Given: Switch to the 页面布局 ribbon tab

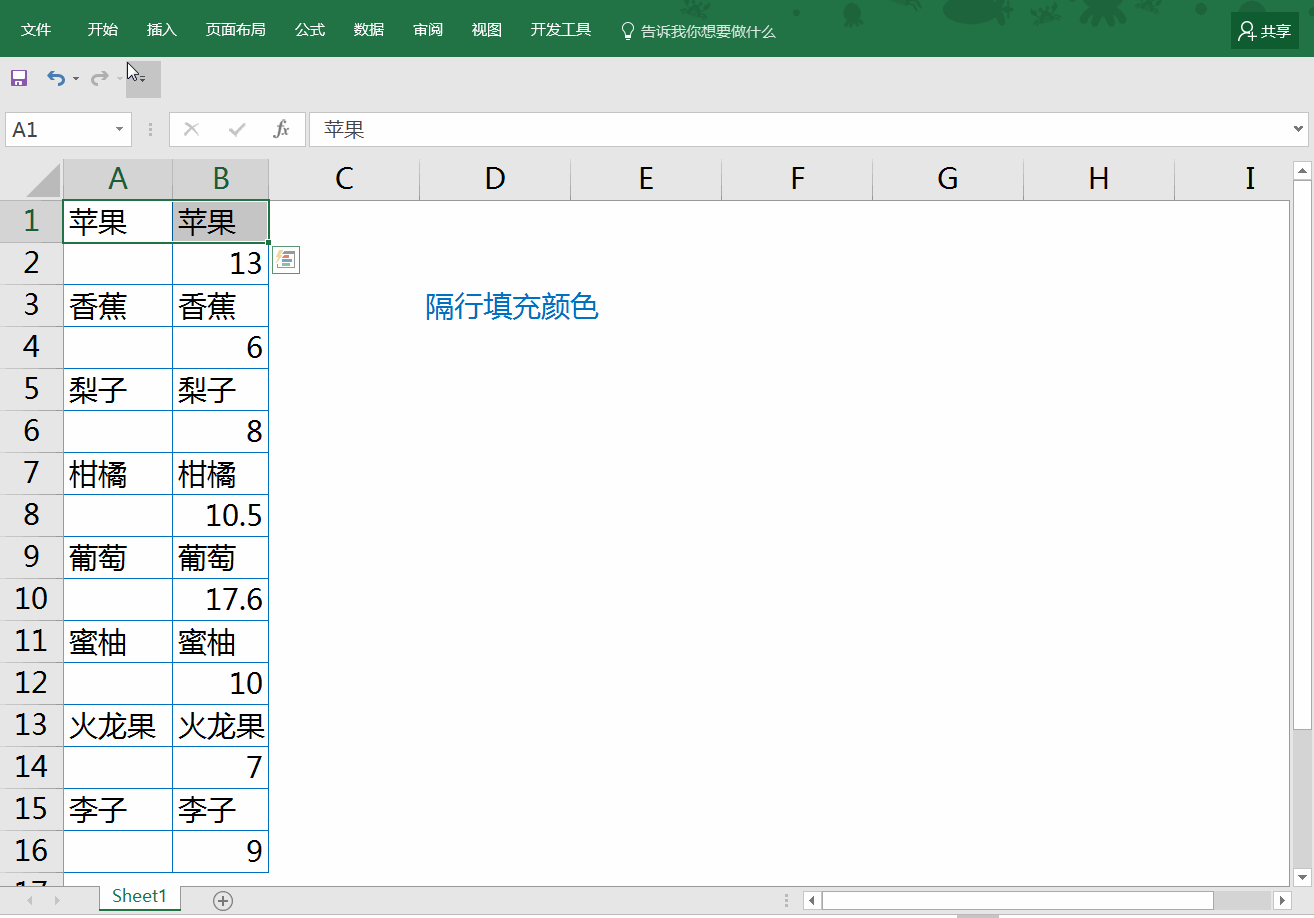Looking at the screenshot, I should [x=235, y=30].
